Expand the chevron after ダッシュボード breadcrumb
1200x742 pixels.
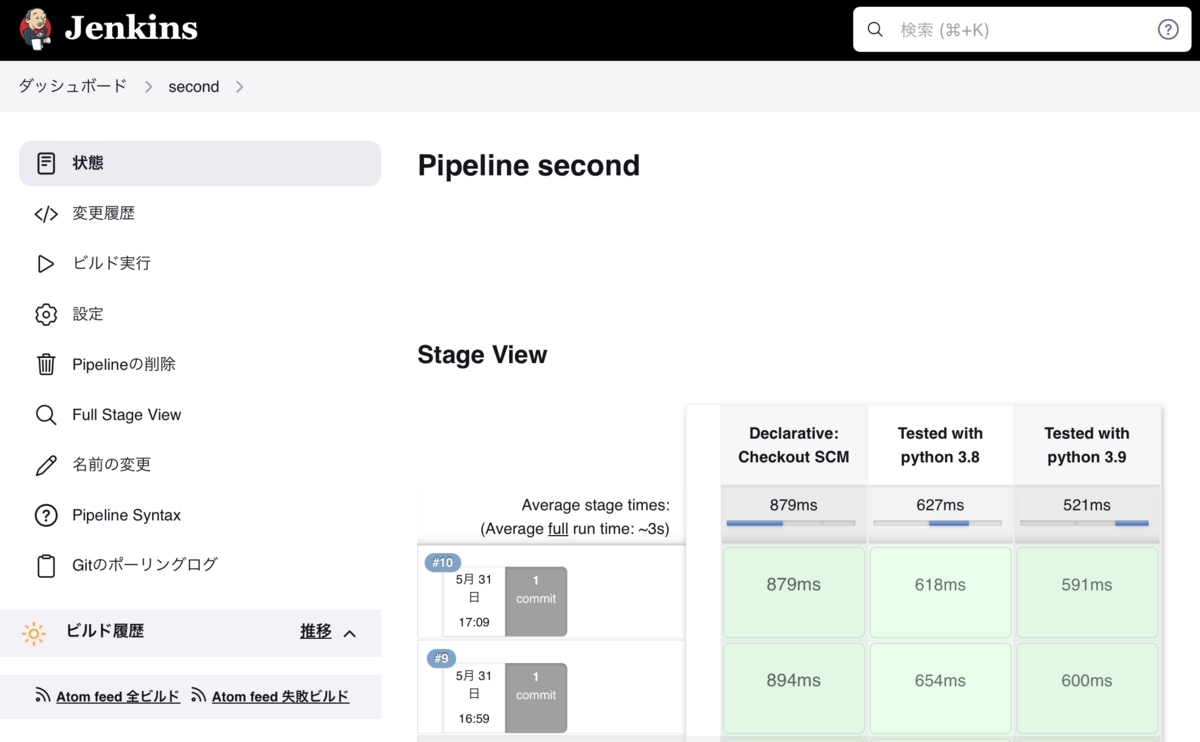tap(148, 87)
